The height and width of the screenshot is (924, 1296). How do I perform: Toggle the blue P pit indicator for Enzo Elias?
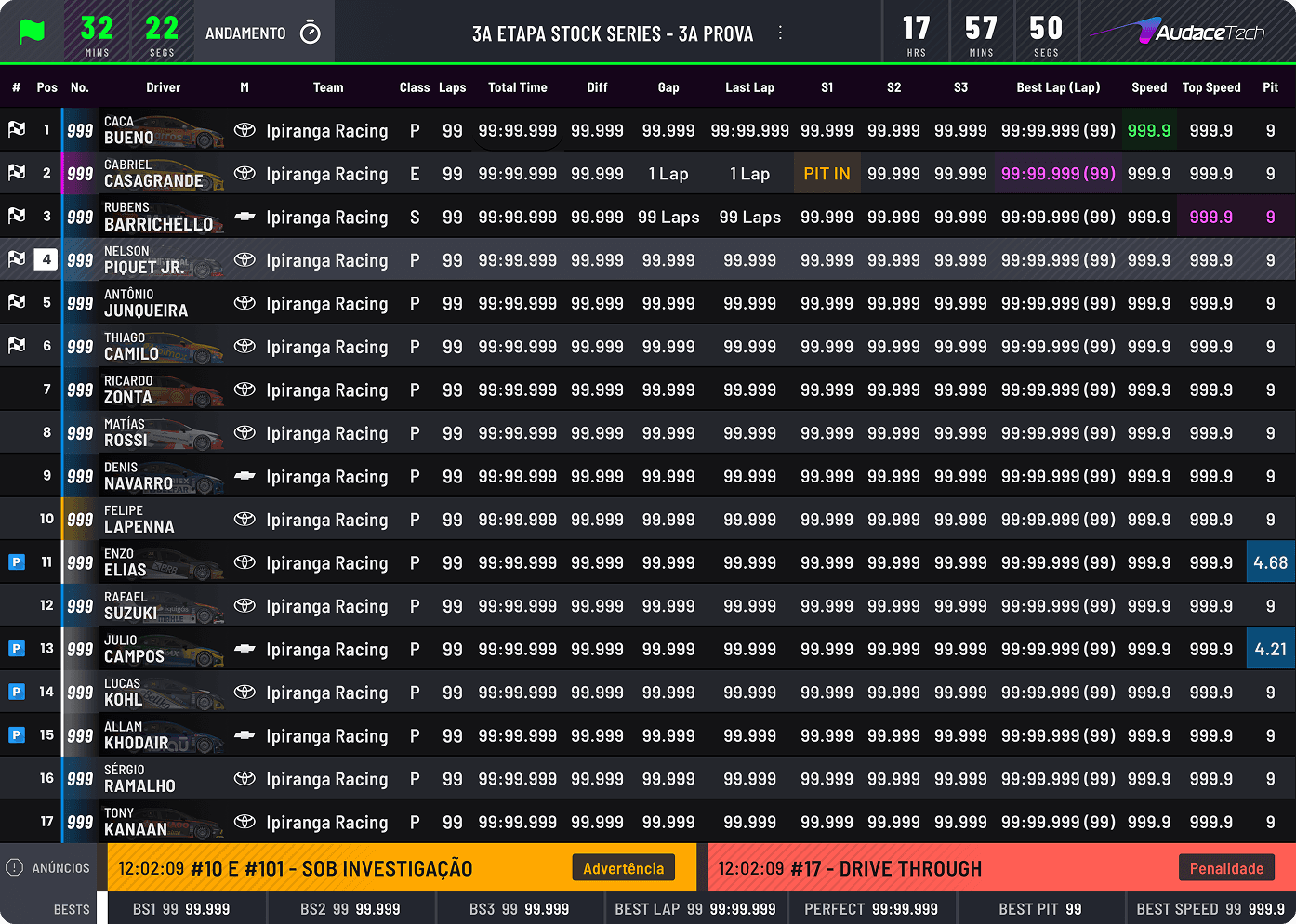[x=16, y=561]
